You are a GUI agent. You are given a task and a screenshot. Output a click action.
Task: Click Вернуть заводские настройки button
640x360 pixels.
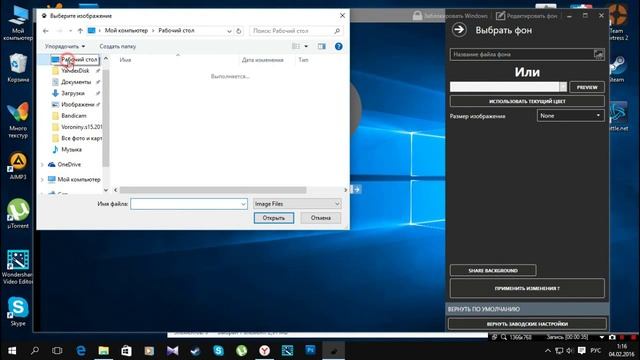pos(527,324)
